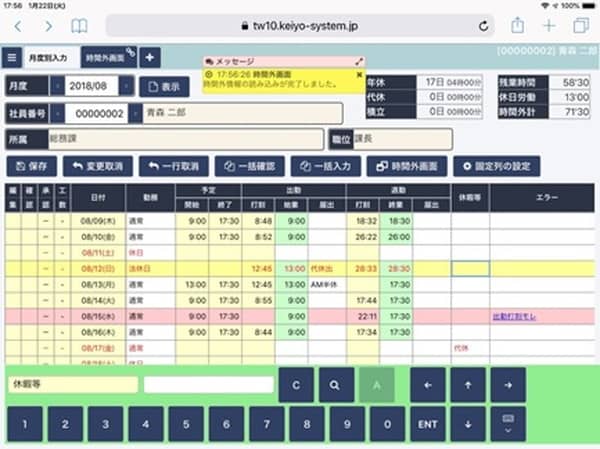Toggle the A input mode key
Viewport: 600px width, 449px height.
377,384
